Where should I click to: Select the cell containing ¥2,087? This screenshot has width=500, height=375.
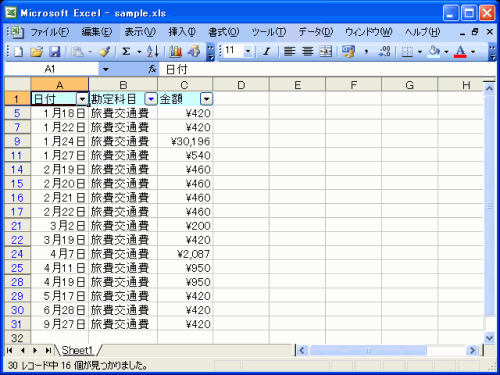(185, 254)
